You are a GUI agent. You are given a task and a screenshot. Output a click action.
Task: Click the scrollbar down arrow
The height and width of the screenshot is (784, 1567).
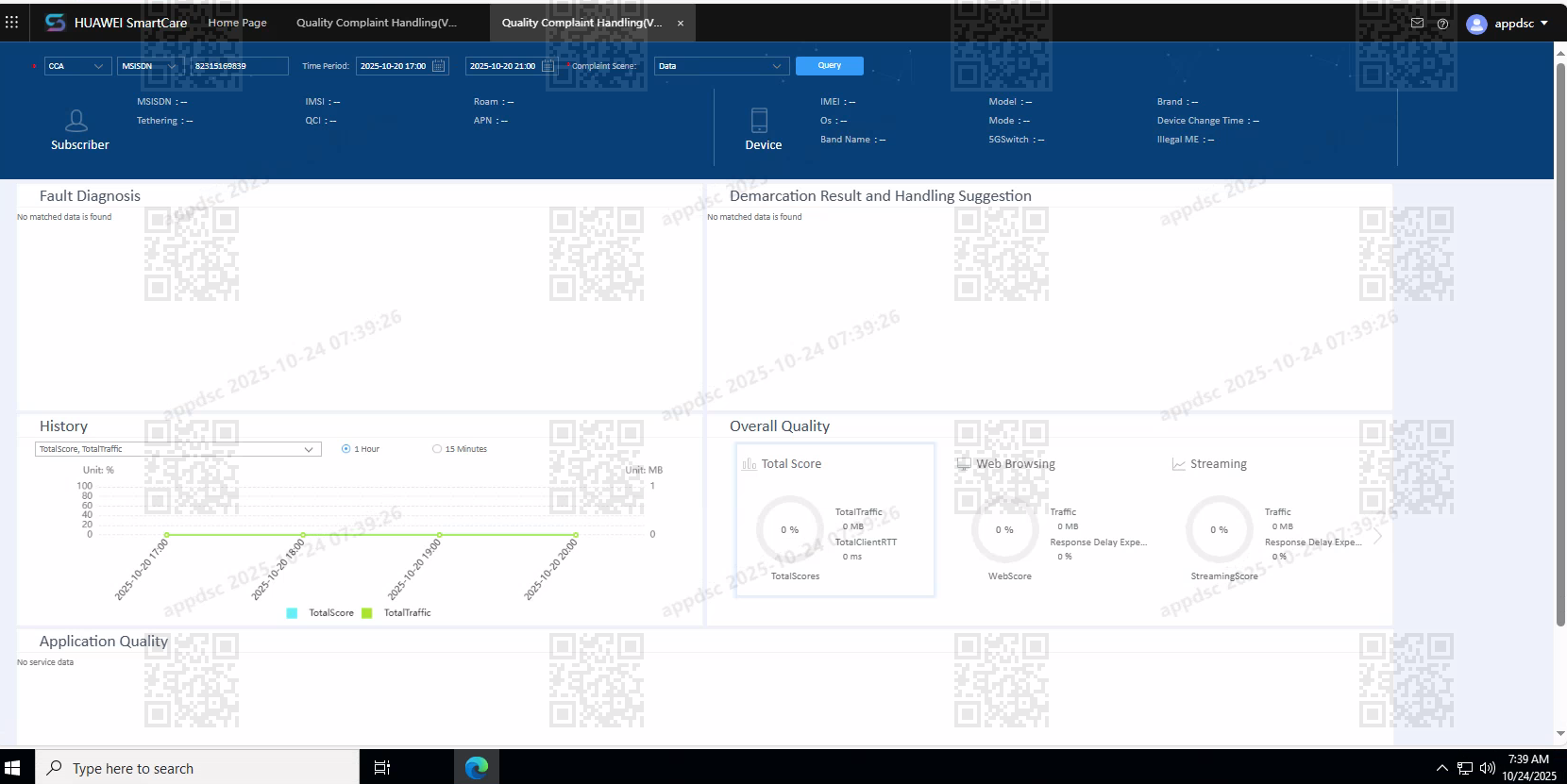1560,733
